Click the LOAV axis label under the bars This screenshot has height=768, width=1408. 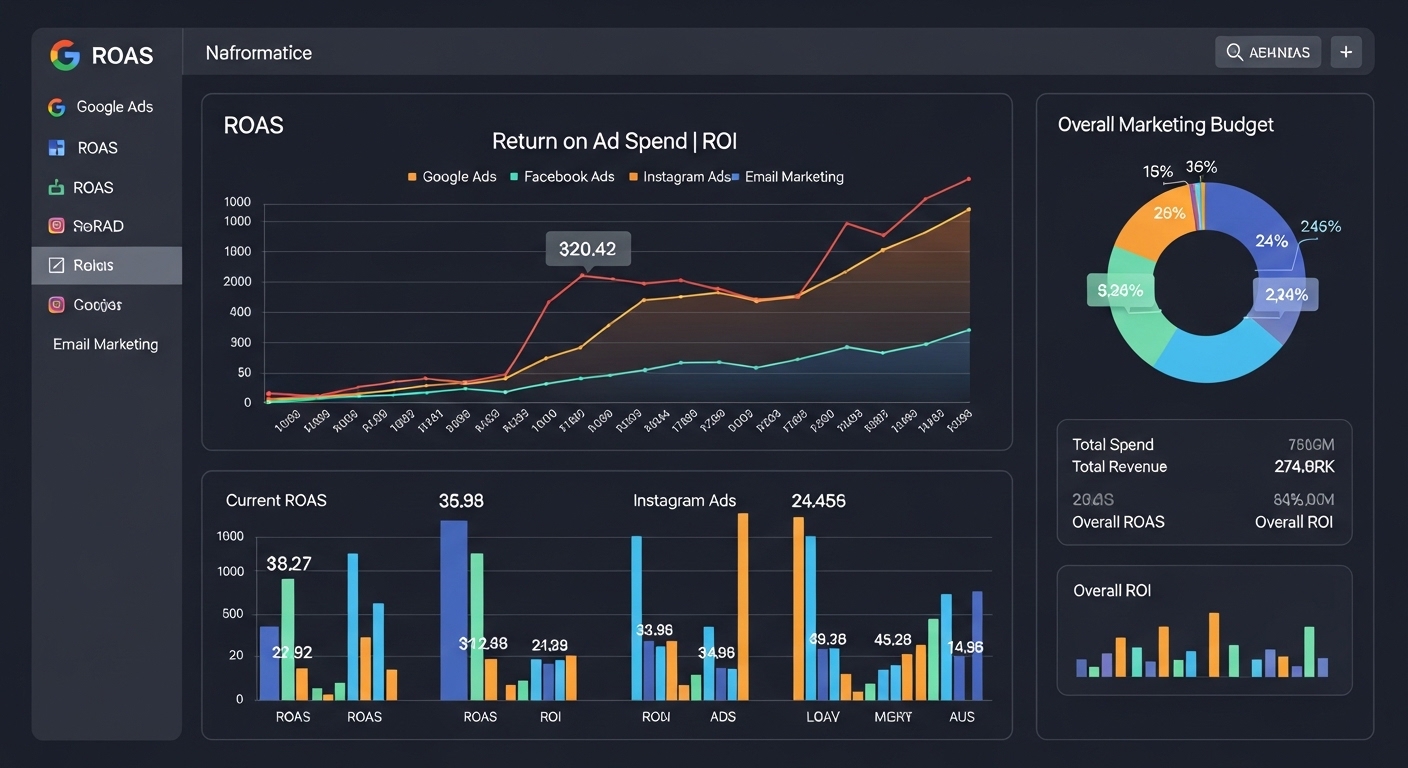[x=823, y=717]
